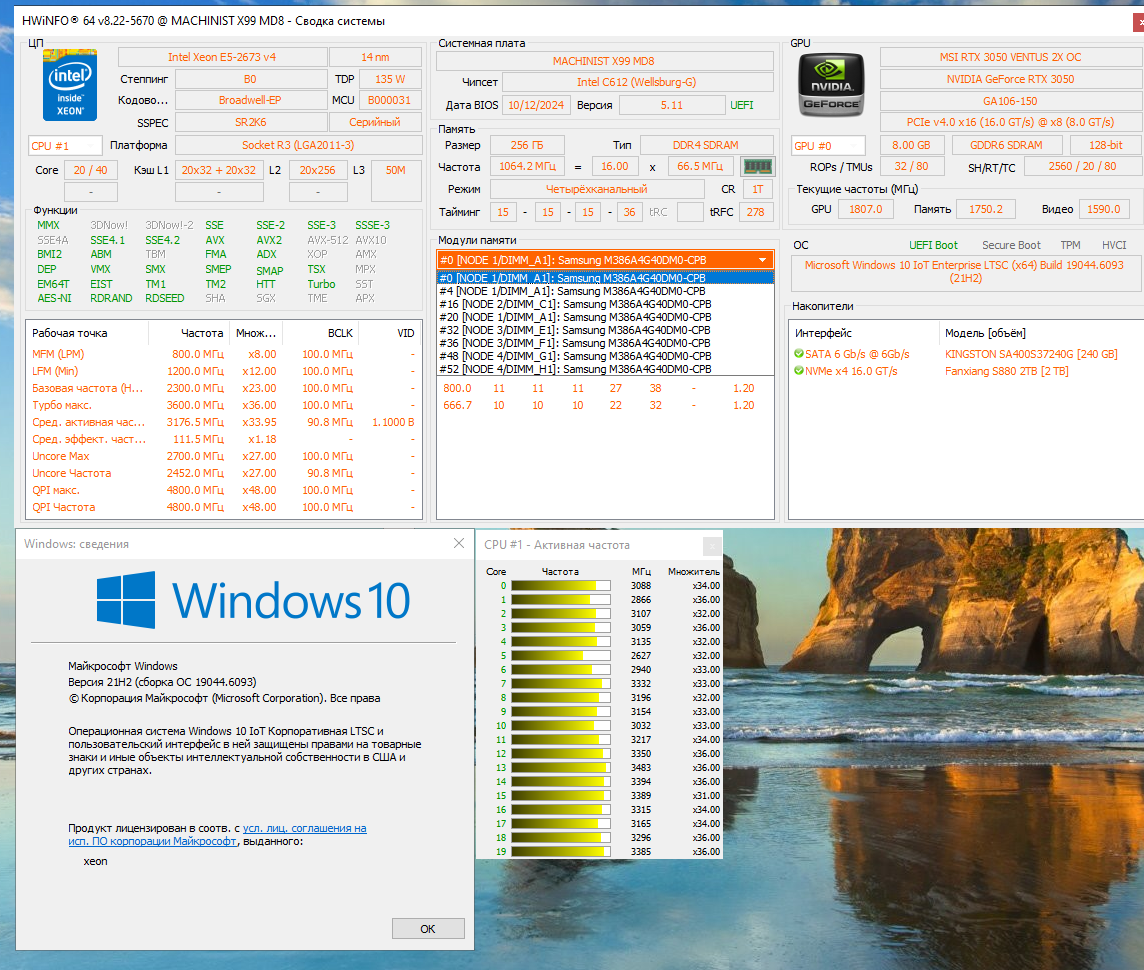Open the CPU #1 selector dropdown
The height and width of the screenshot is (970, 1144).
(65, 146)
